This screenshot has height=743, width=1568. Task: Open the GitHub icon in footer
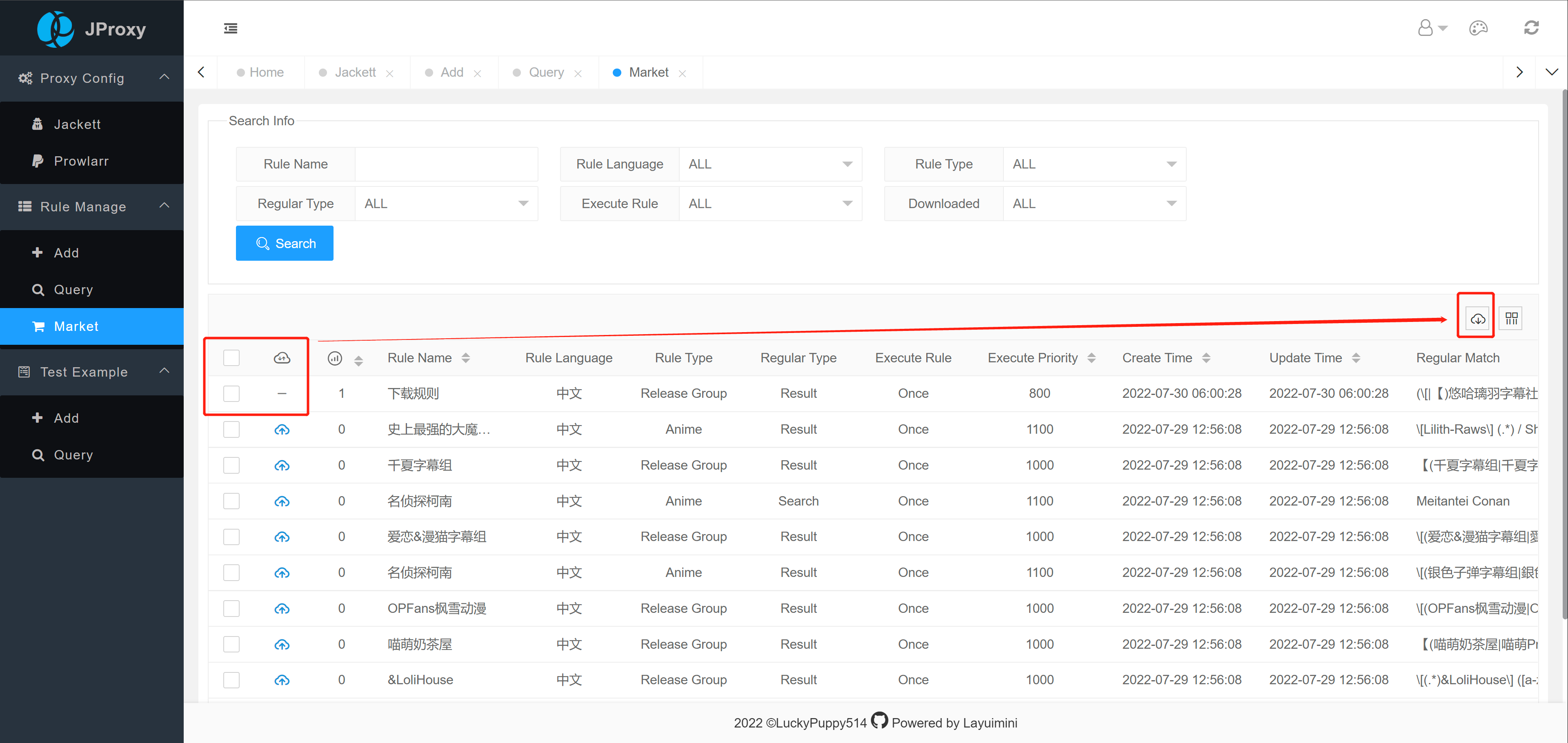pyautogui.click(x=879, y=721)
